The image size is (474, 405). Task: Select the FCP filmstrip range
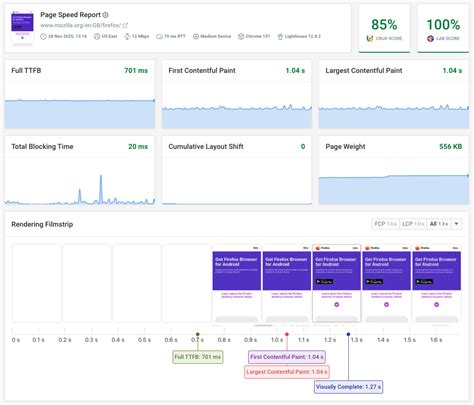[x=385, y=224]
